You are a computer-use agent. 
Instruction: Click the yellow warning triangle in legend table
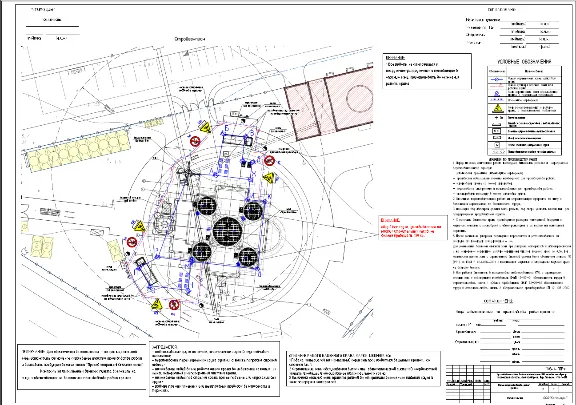497,108
